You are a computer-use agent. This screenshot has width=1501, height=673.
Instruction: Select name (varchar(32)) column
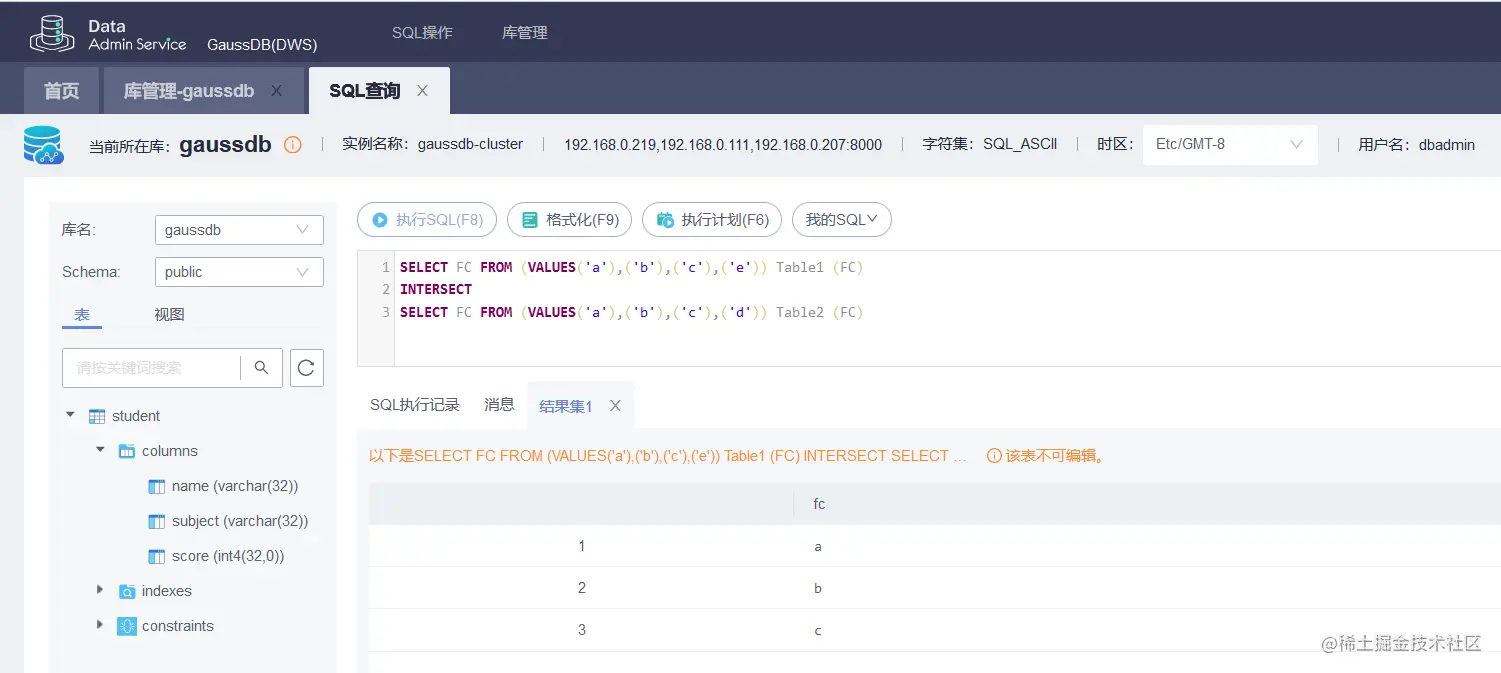235,486
